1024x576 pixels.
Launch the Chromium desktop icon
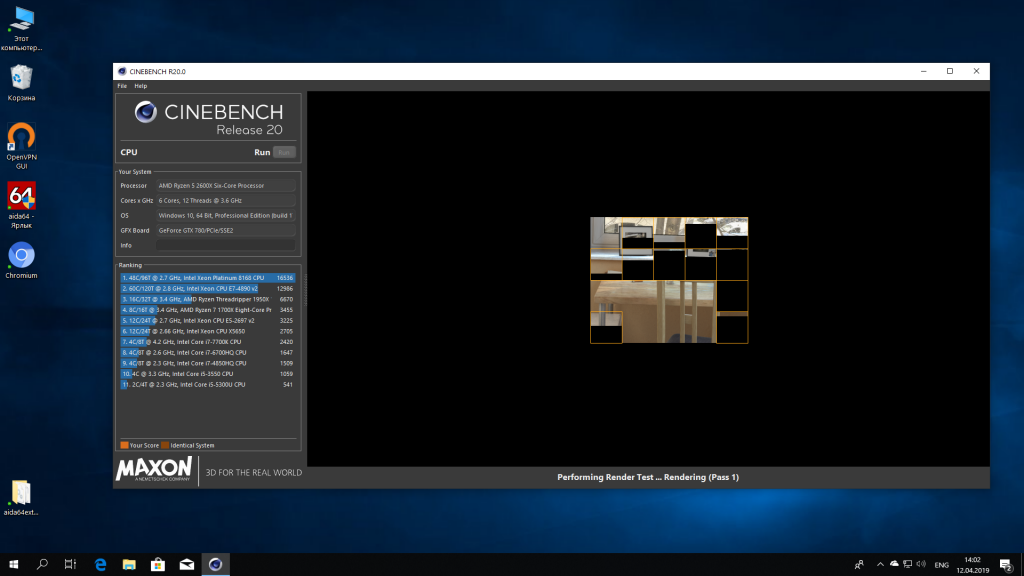coord(22,256)
